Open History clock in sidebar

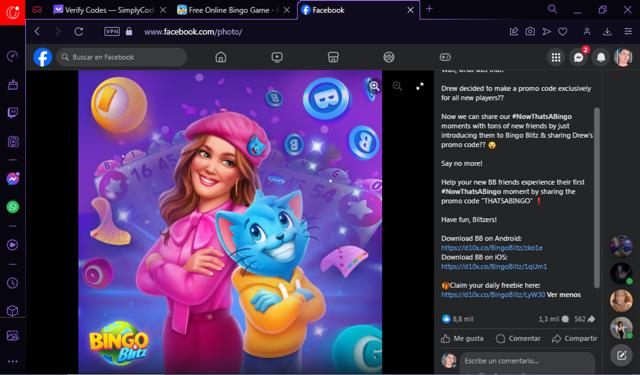[x=13, y=283]
